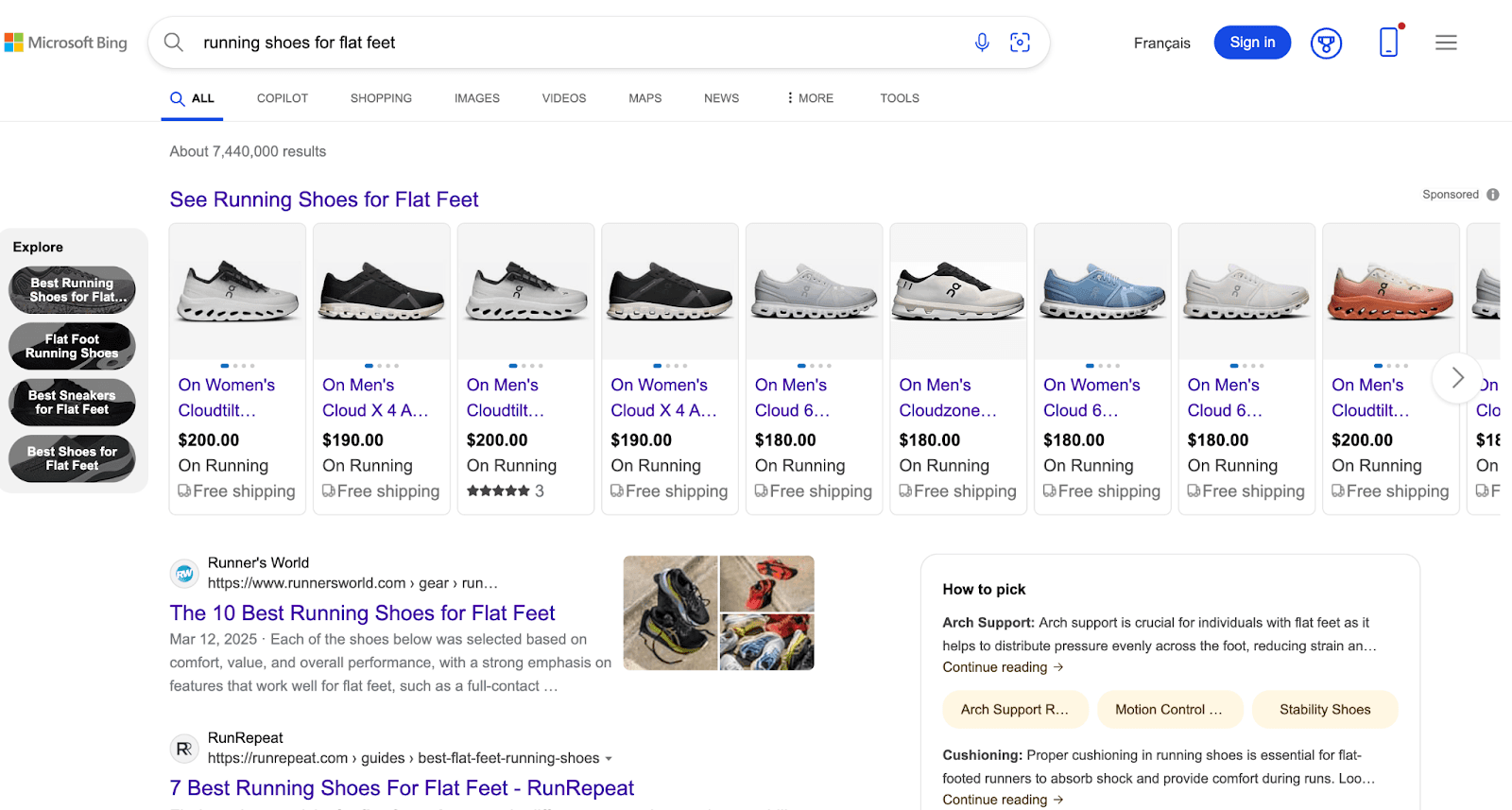Select the Motion Control chip

[x=1169, y=710]
